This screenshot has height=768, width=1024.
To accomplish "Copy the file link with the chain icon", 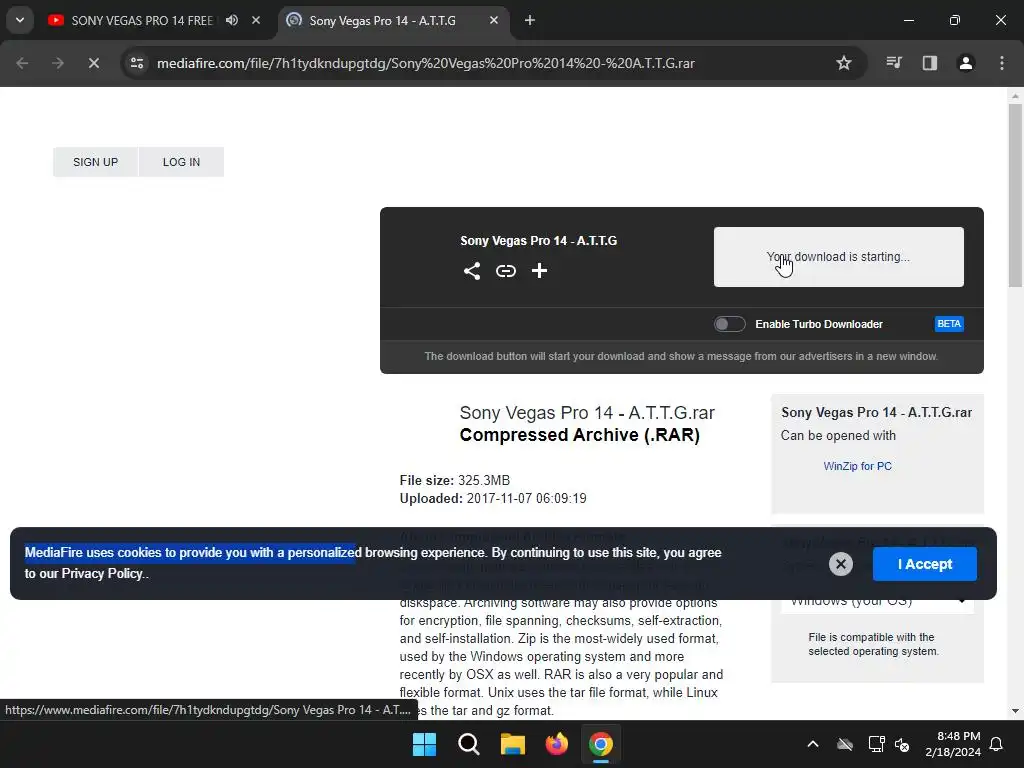I will pyautogui.click(x=505, y=271).
